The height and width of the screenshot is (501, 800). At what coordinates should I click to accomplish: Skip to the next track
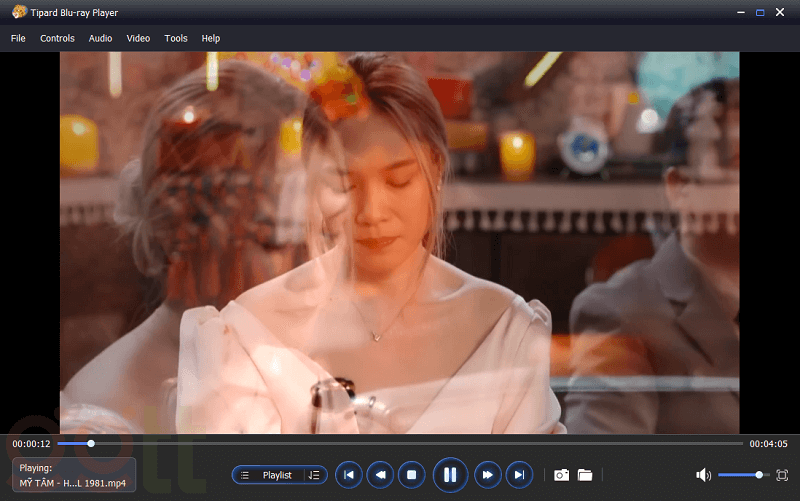[519, 474]
